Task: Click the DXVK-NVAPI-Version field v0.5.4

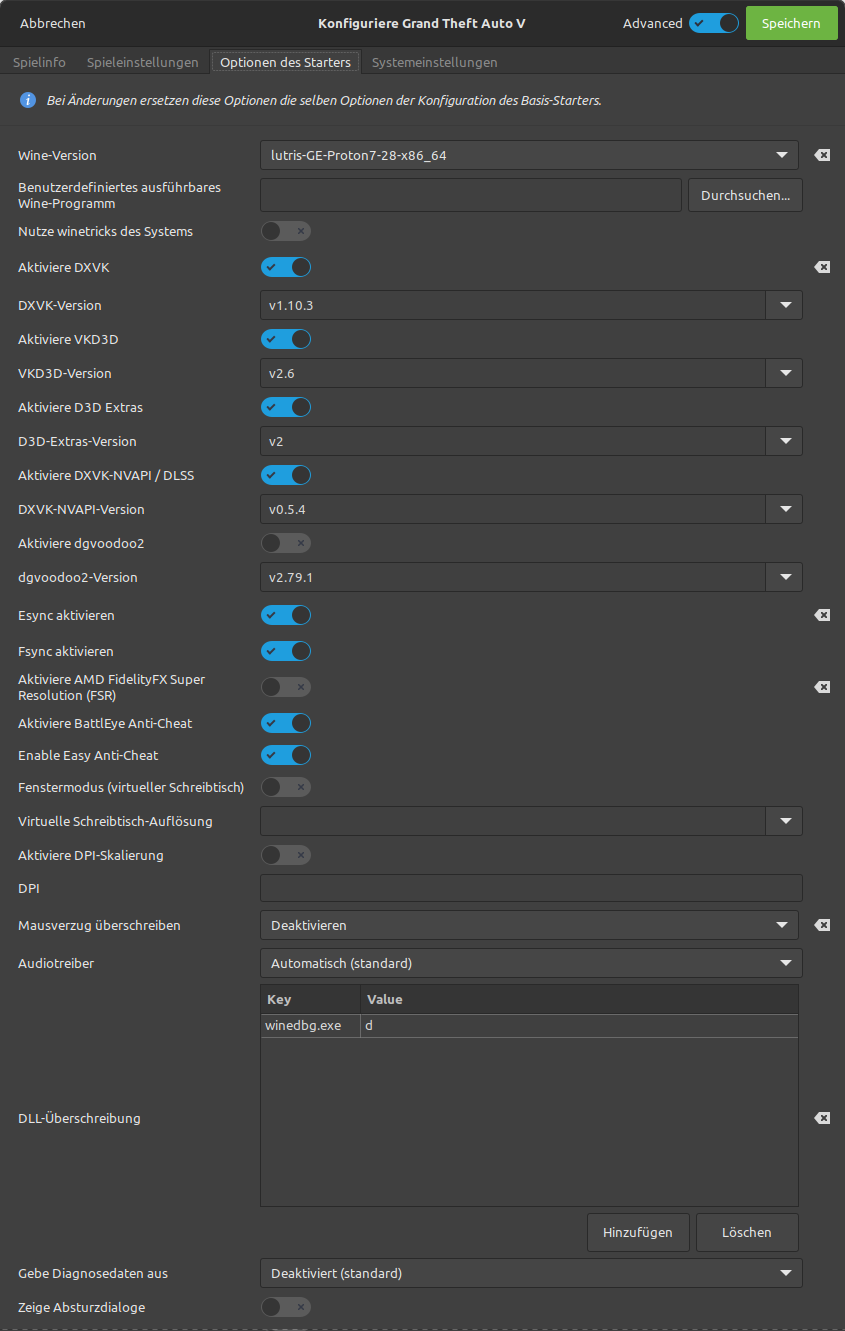Action: [x=513, y=509]
